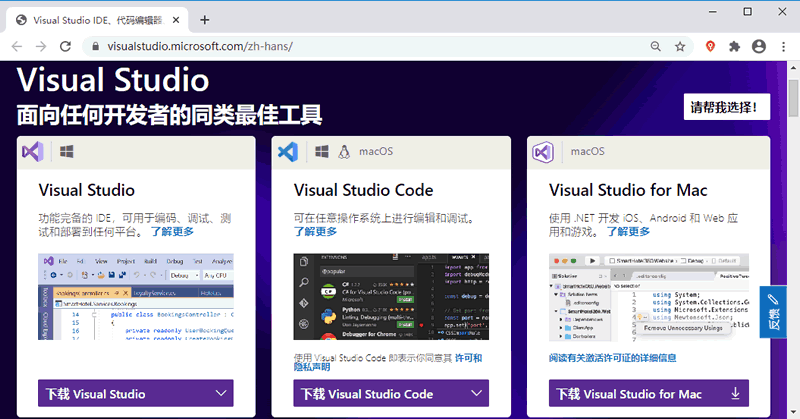Click 面向任何开发者的同类最佳工具 heading

click(x=169, y=115)
